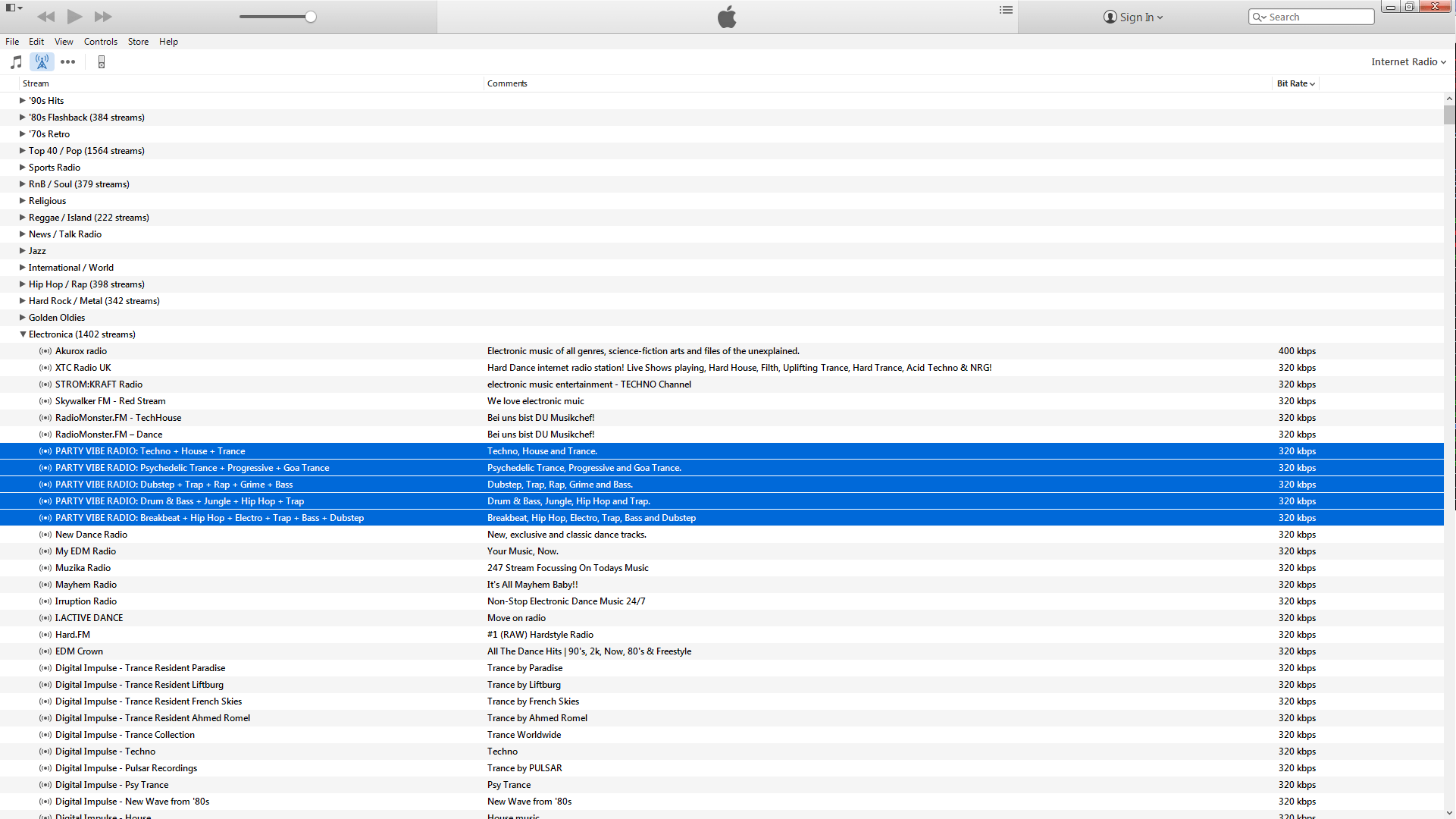Open the Controls menu
1456x819 pixels.
pyautogui.click(x=101, y=42)
